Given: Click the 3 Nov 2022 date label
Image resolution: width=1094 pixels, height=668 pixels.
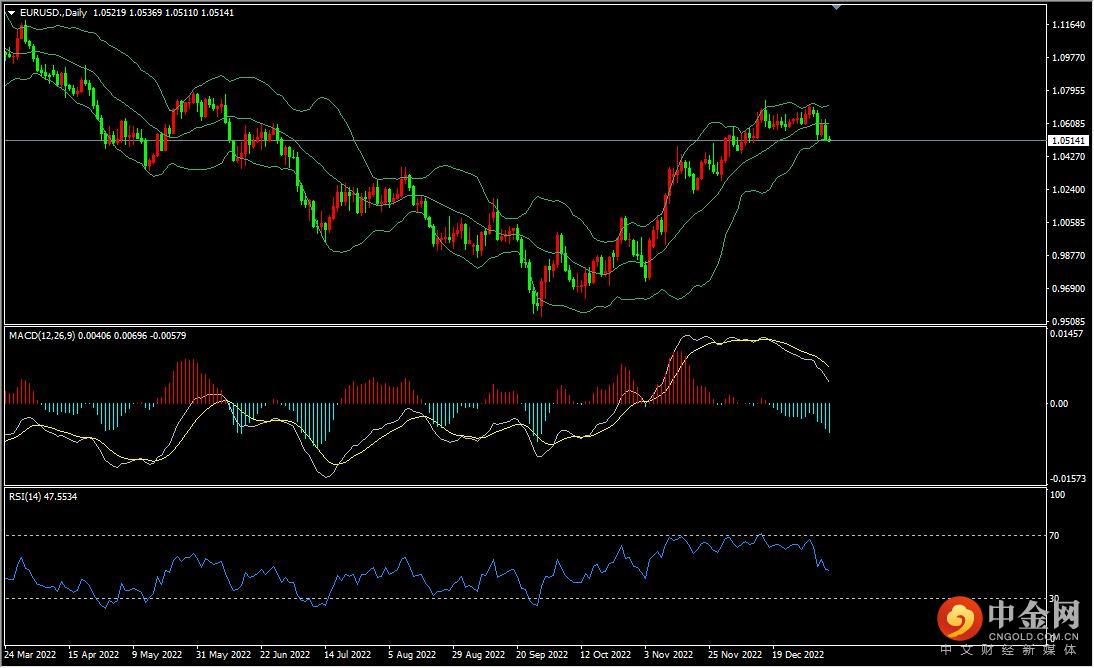Looking at the screenshot, I should point(669,656).
